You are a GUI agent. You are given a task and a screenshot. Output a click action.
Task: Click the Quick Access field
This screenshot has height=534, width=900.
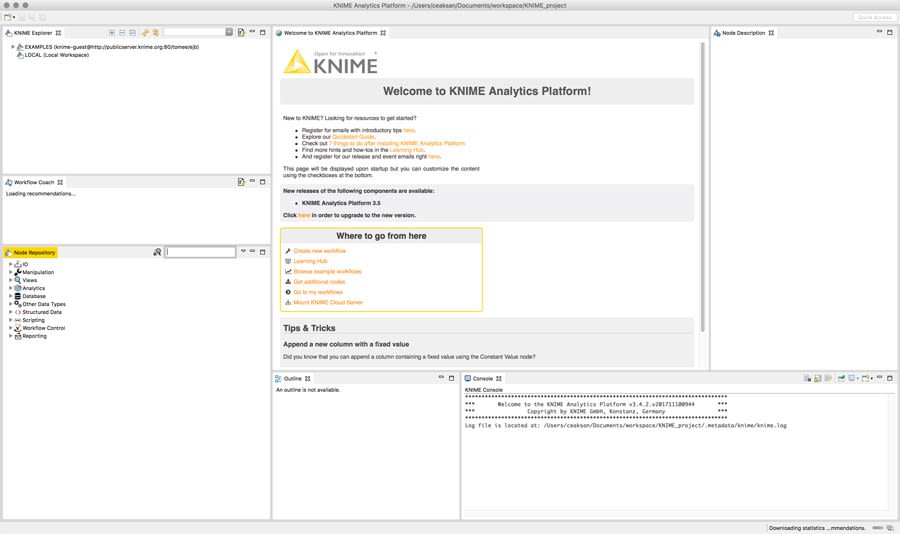(874, 17)
